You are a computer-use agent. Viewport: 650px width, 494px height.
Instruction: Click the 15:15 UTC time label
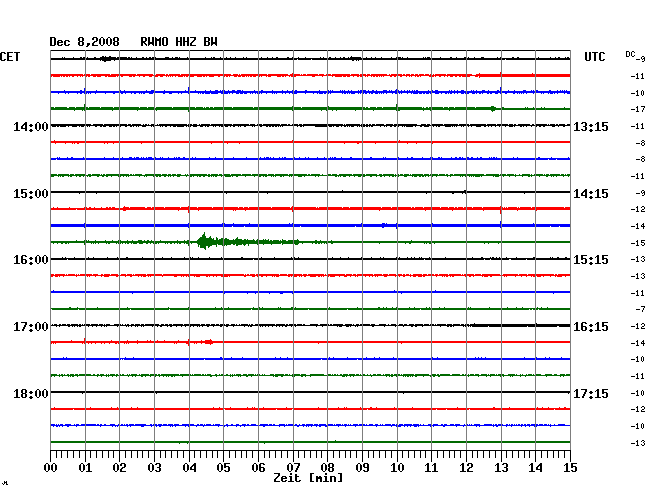pyautogui.click(x=591, y=260)
